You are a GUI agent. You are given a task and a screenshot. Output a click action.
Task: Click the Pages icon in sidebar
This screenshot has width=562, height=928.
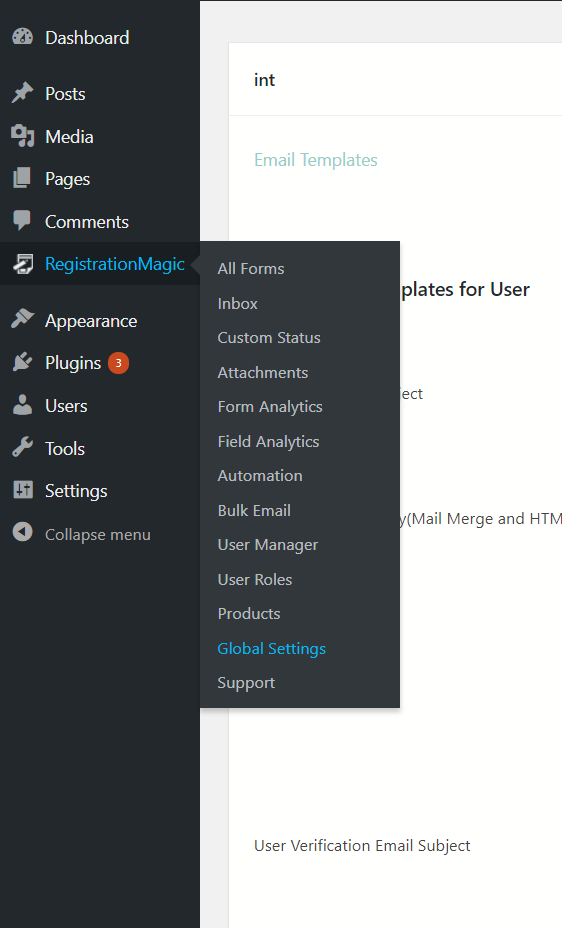tap(22, 178)
